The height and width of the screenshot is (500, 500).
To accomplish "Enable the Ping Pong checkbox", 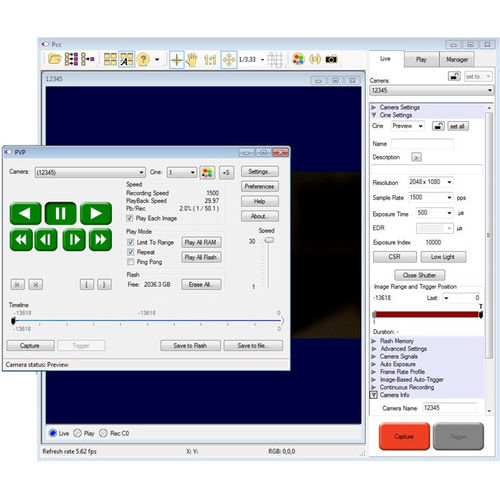I will point(131,262).
